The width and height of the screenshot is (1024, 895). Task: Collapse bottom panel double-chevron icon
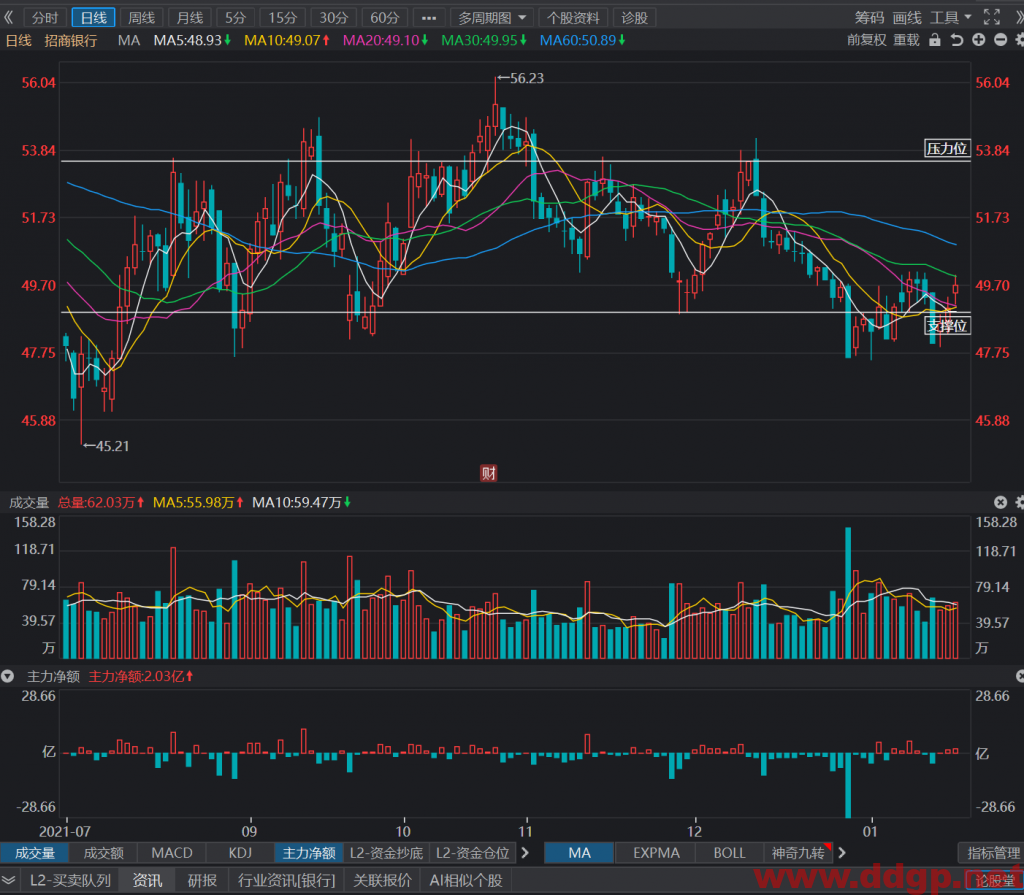(8, 880)
